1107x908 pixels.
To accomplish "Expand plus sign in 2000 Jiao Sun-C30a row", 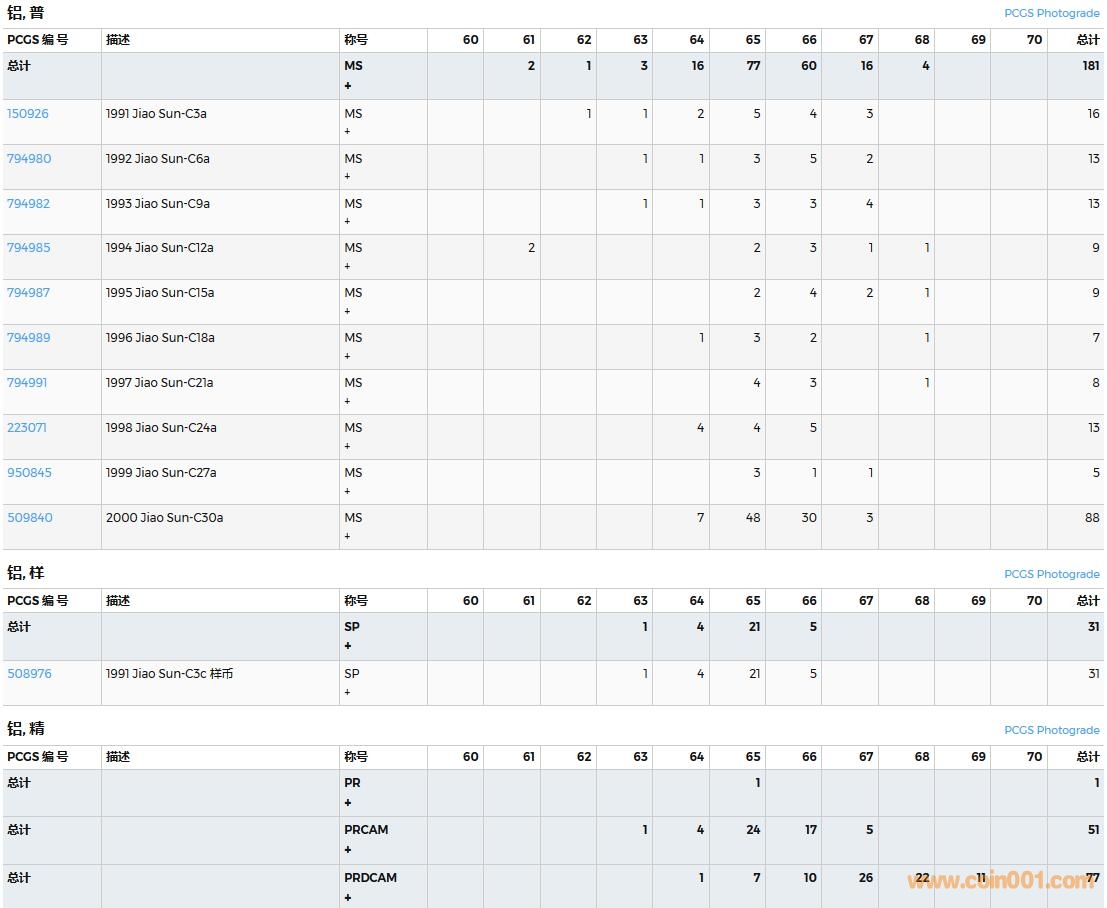I will pyautogui.click(x=348, y=536).
